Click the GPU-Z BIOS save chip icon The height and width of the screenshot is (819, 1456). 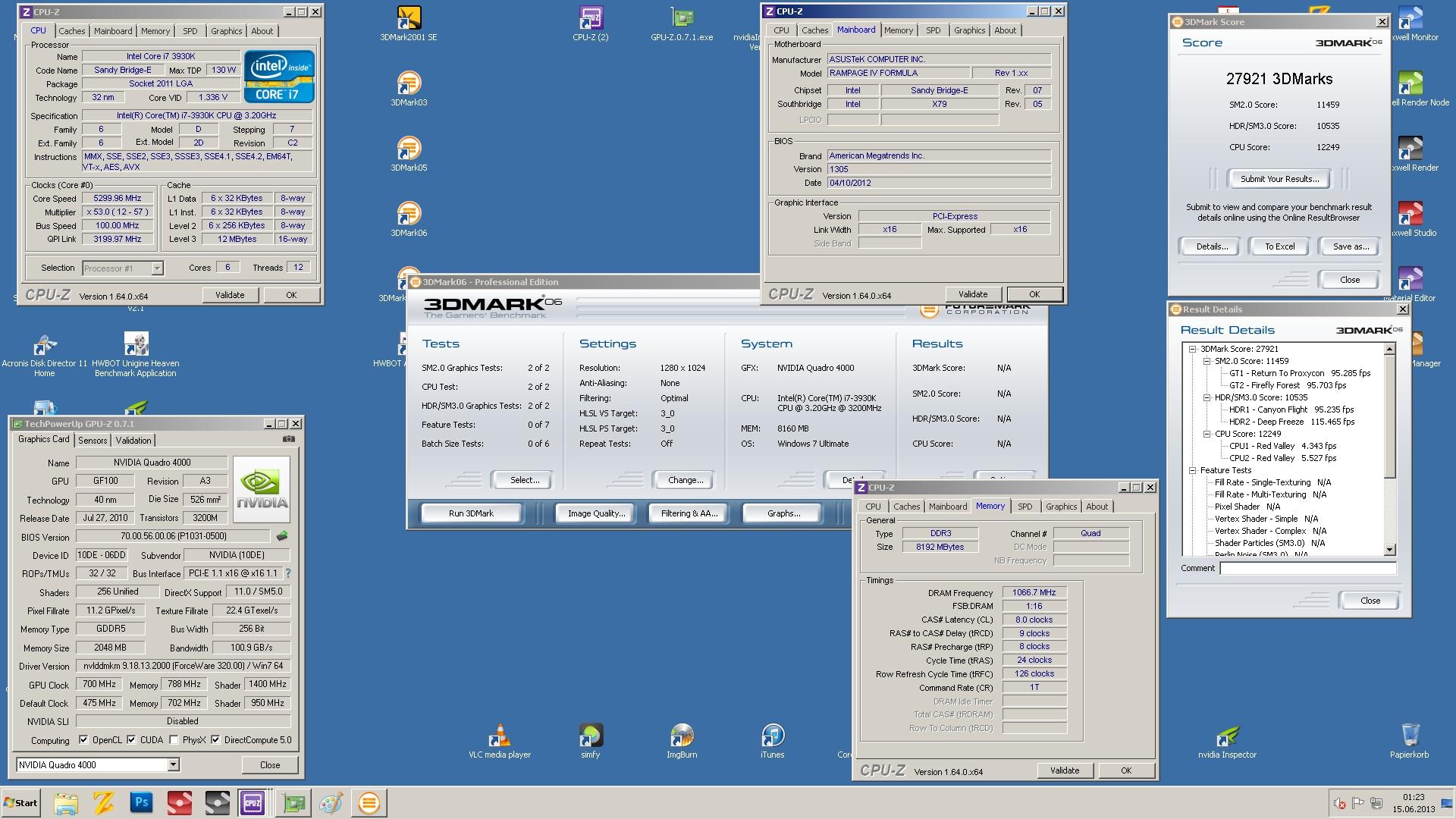point(282,536)
